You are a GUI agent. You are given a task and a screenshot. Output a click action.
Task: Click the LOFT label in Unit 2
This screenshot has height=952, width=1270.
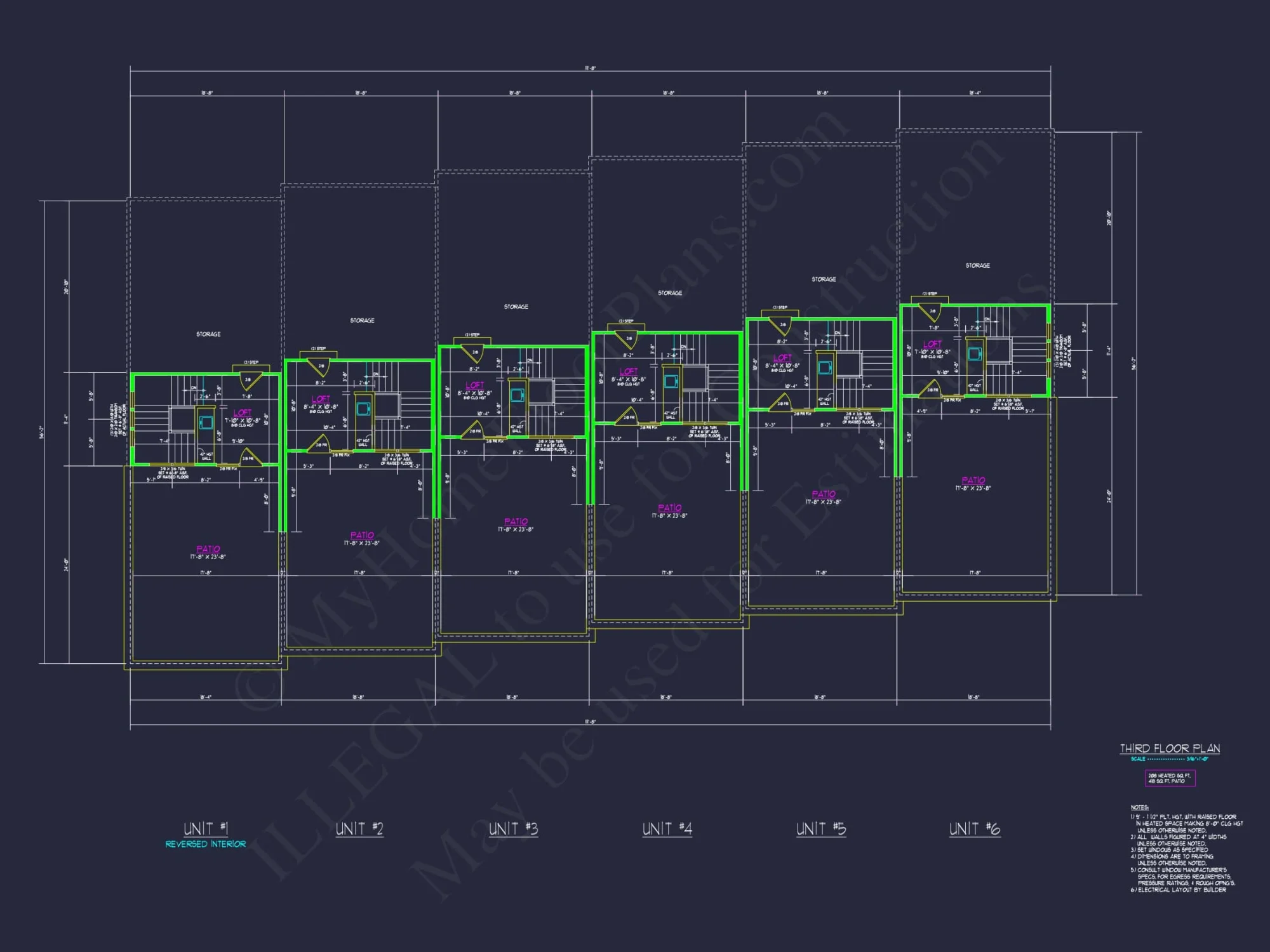[321, 399]
